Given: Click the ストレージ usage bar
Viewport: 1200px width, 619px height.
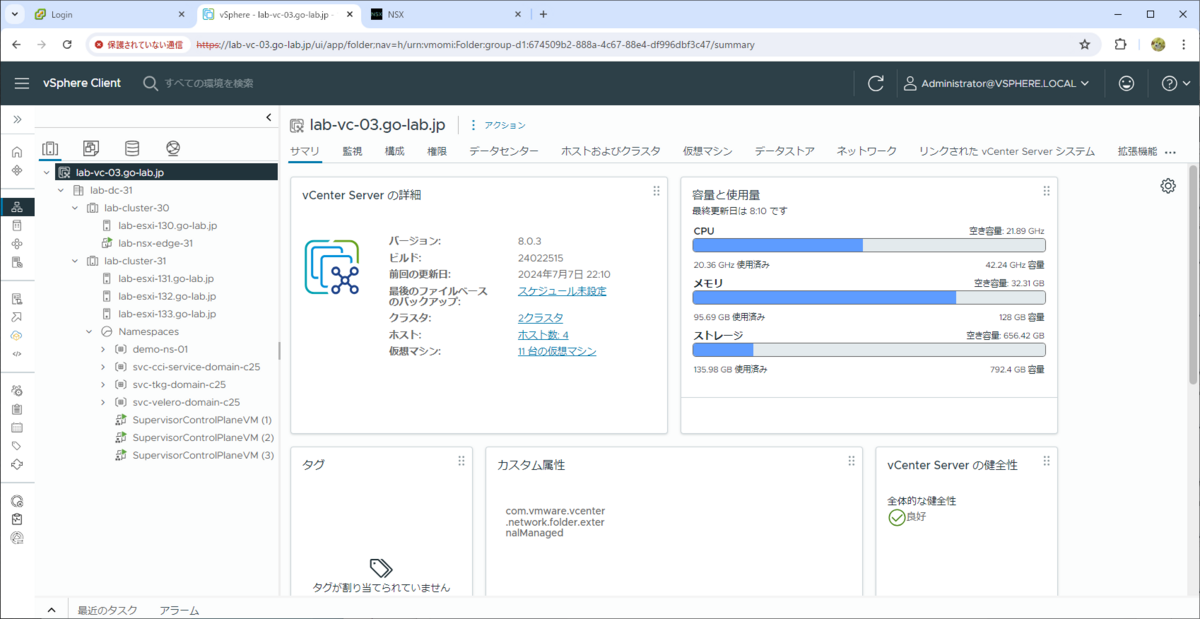Looking at the screenshot, I should tap(869, 350).
